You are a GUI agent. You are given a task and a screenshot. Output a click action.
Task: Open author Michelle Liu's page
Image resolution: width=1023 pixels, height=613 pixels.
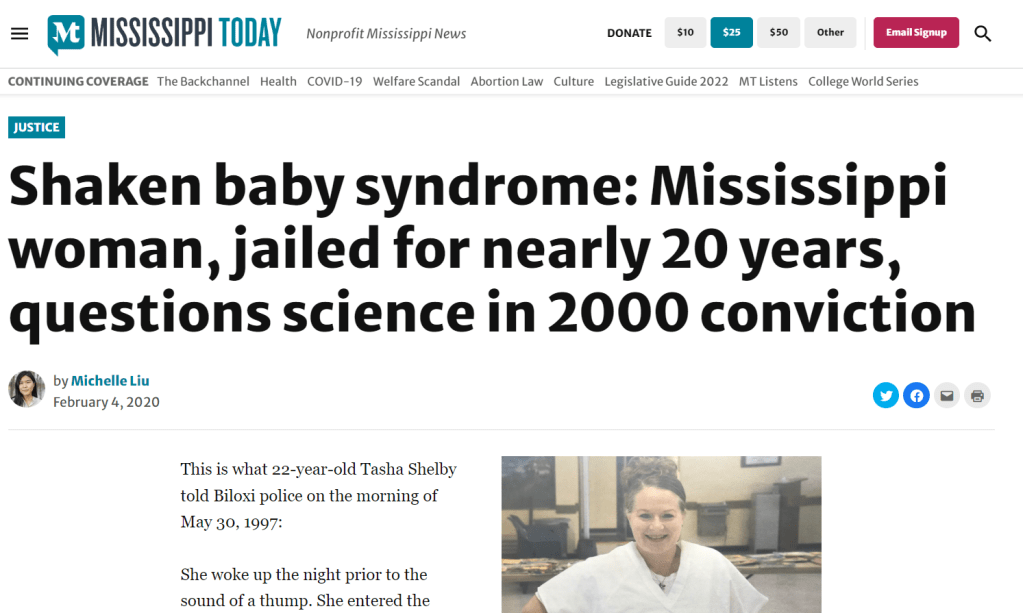[x=110, y=381]
